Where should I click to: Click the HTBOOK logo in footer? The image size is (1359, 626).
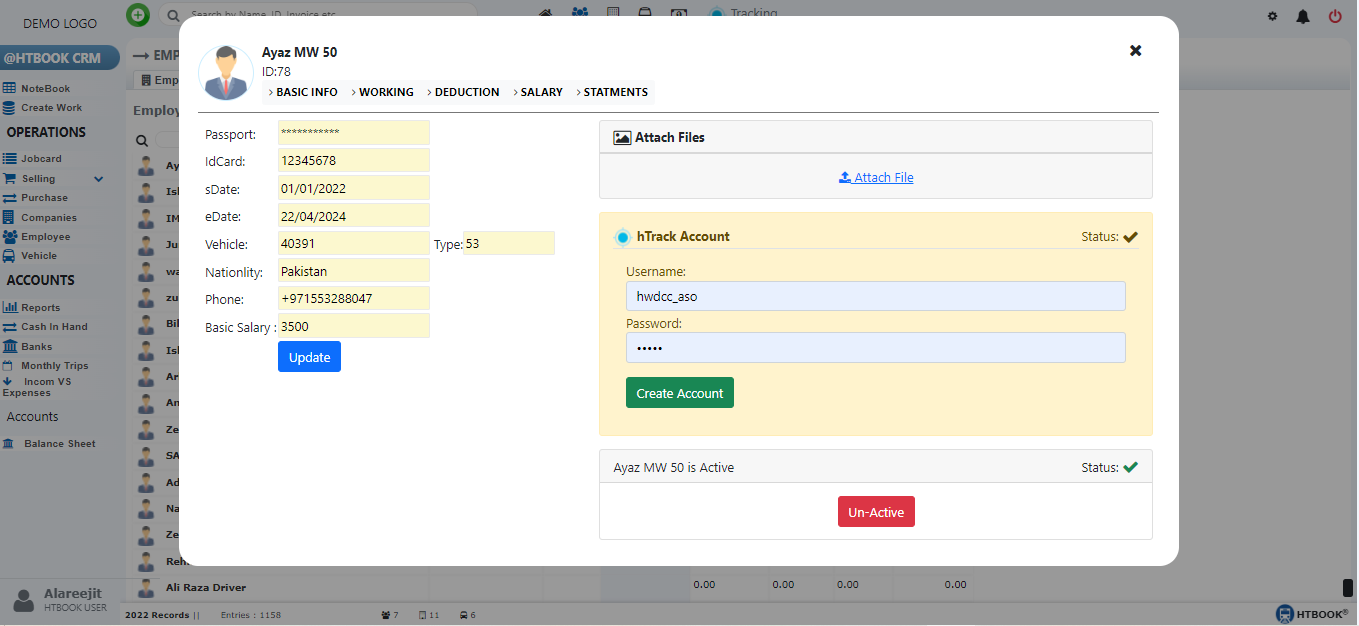point(1312,613)
